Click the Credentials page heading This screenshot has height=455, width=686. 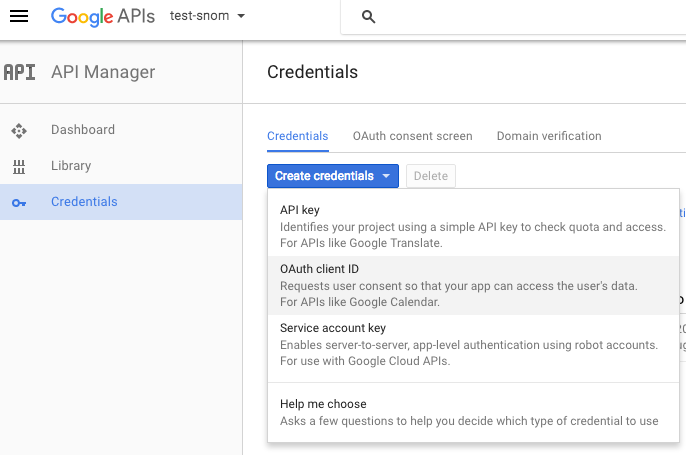coord(312,72)
